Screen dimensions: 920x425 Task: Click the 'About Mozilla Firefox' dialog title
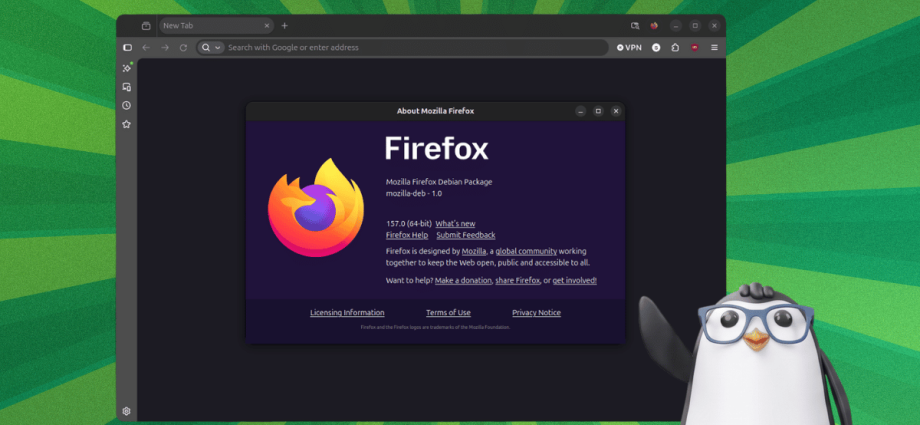[435, 111]
